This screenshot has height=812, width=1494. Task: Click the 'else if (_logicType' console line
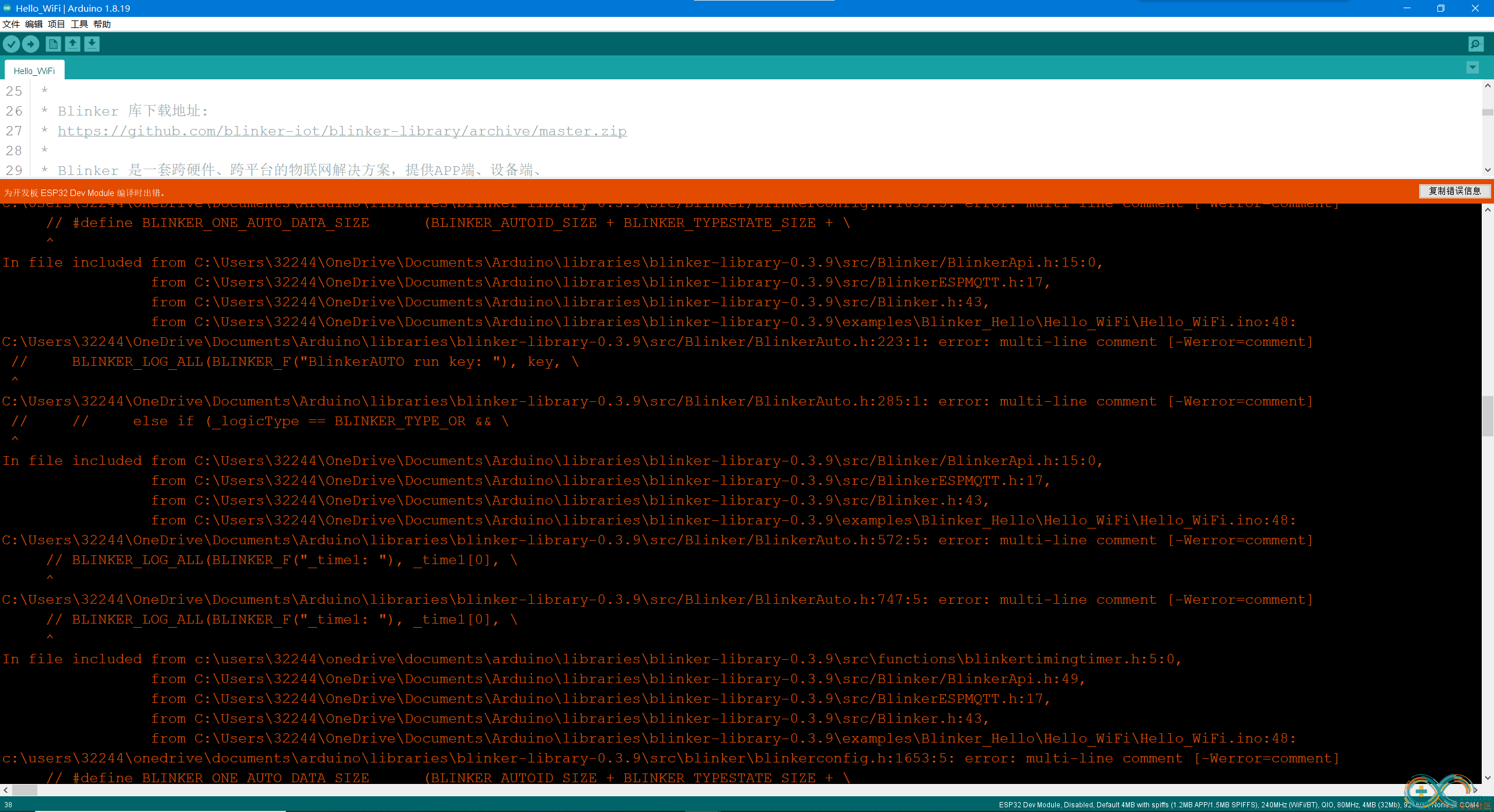pyautogui.click(x=260, y=421)
